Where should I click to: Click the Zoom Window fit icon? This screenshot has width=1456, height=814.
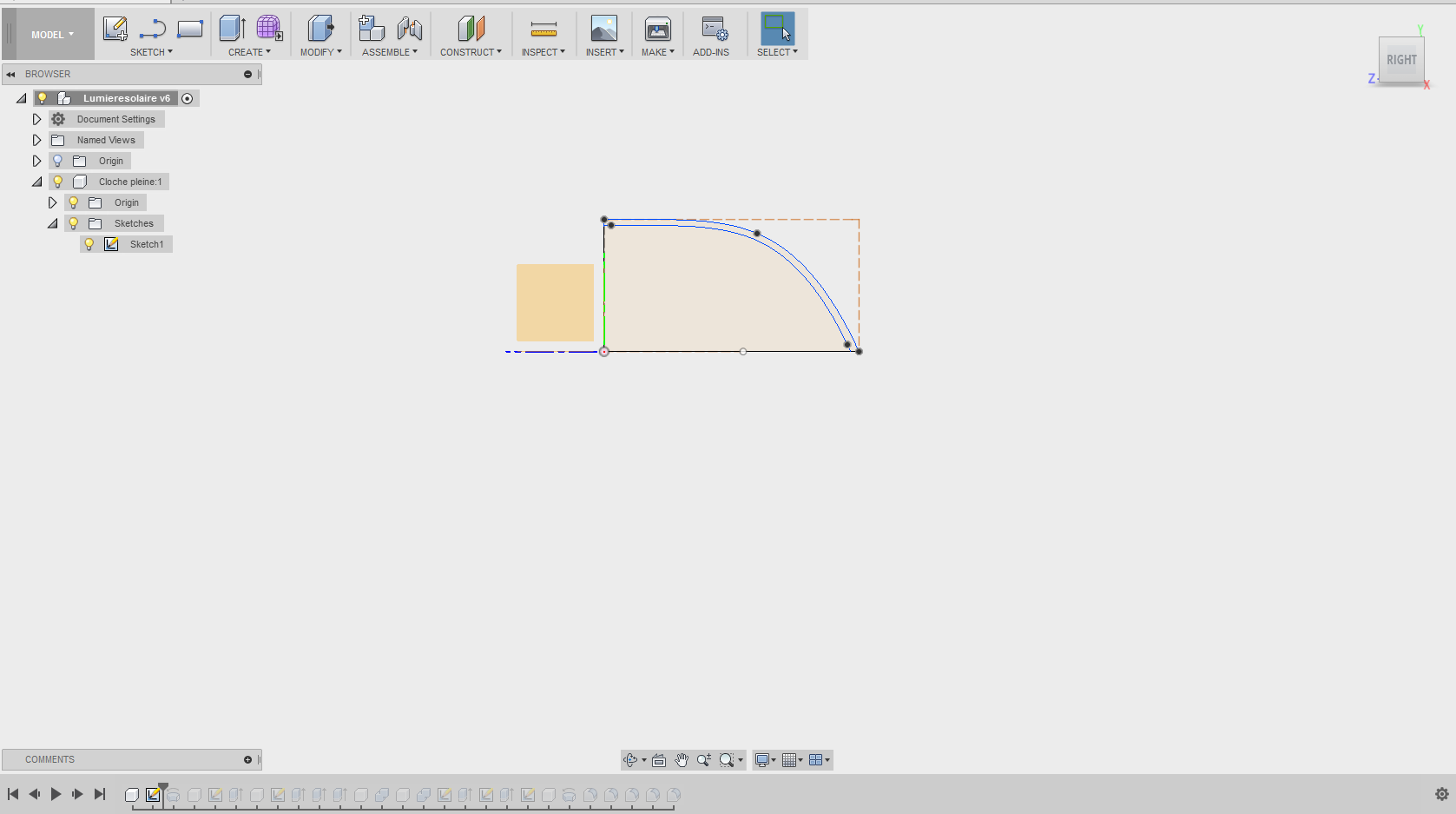coord(727,760)
